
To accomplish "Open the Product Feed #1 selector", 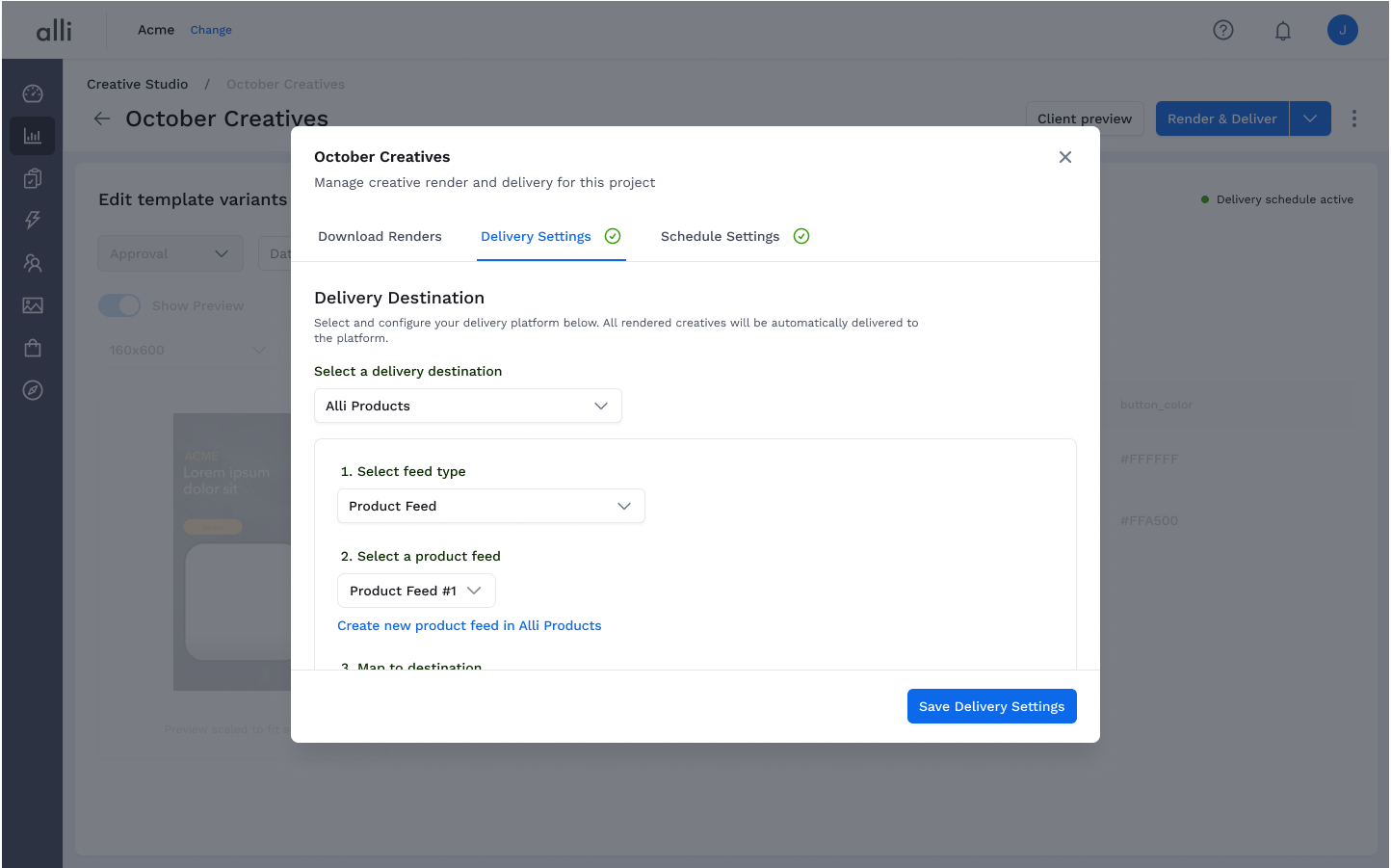I will [416, 590].
